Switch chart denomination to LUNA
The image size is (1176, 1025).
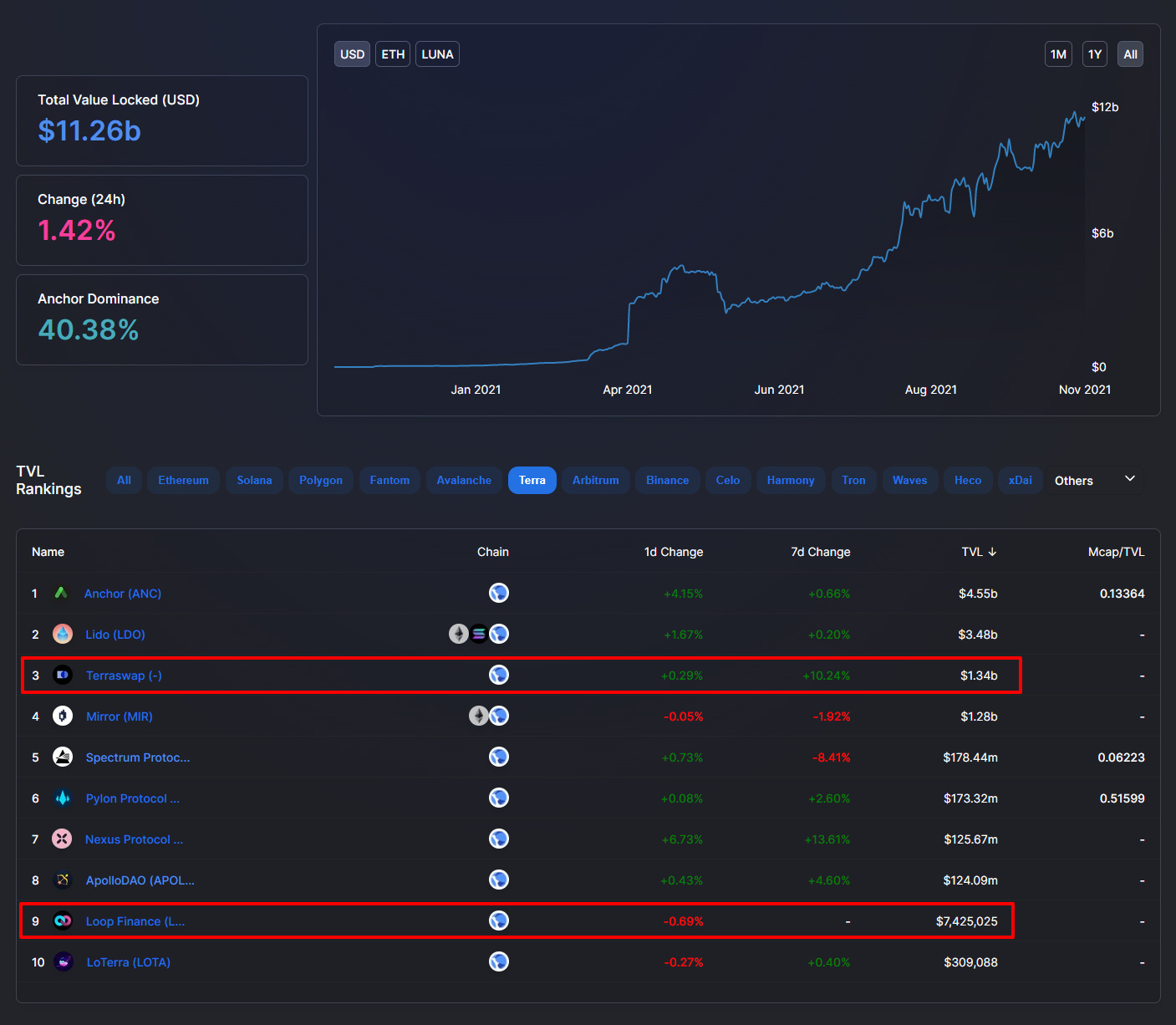click(x=437, y=54)
